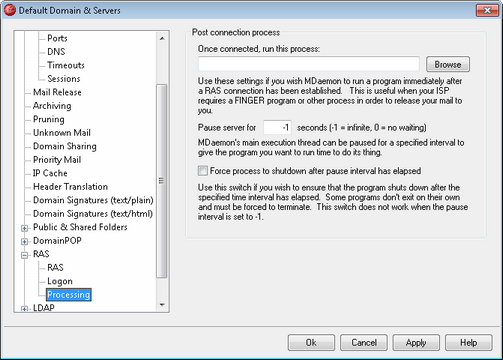
Task: Click the MDaemon app icon in title bar
Action: coord(9,10)
